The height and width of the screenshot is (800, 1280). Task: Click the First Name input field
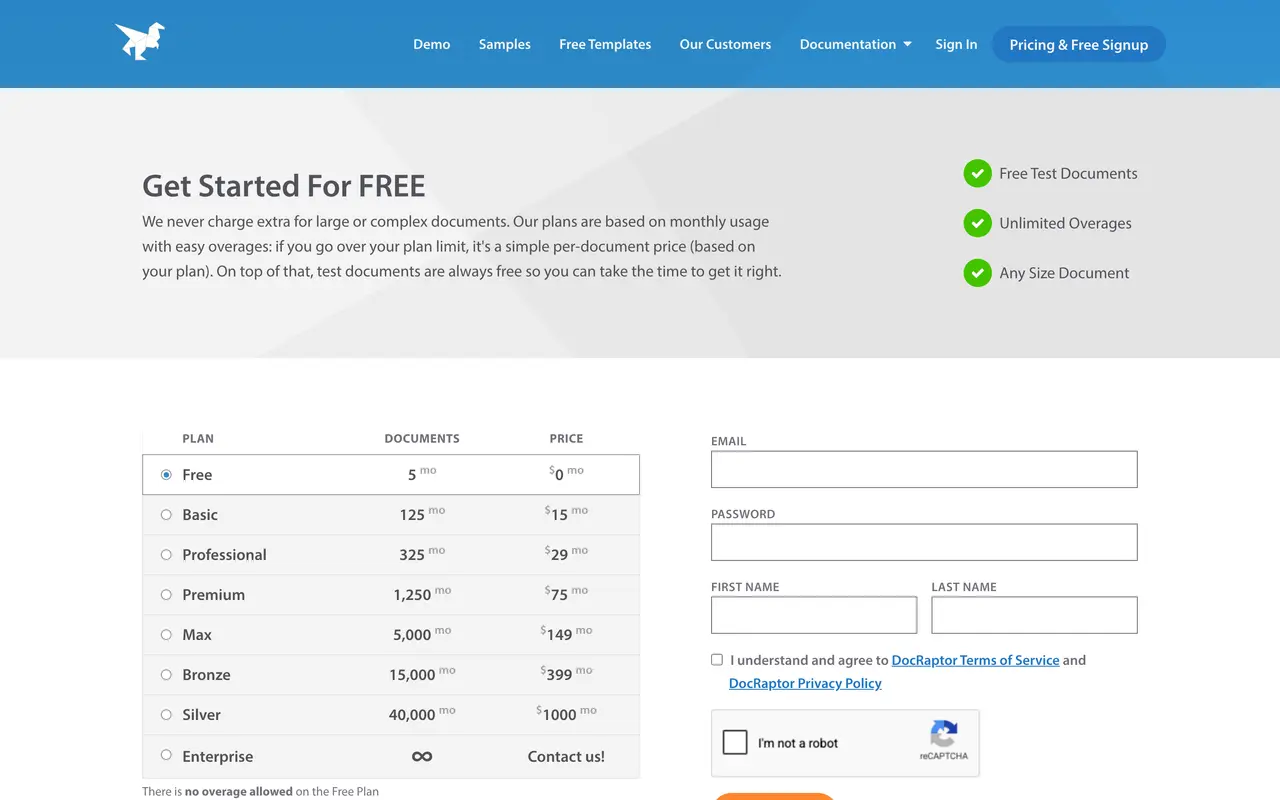pos(814,615)
